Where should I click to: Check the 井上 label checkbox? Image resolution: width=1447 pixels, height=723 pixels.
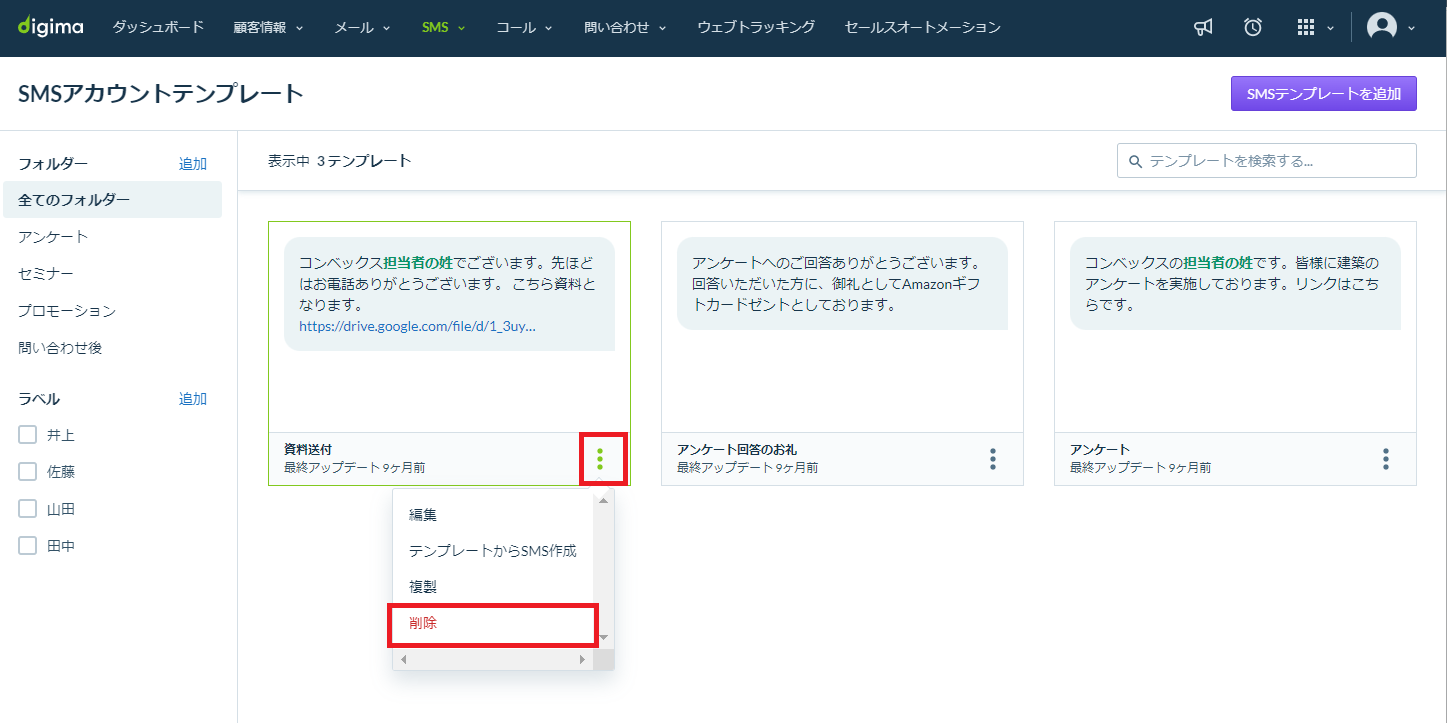click(x=28, y=435)
